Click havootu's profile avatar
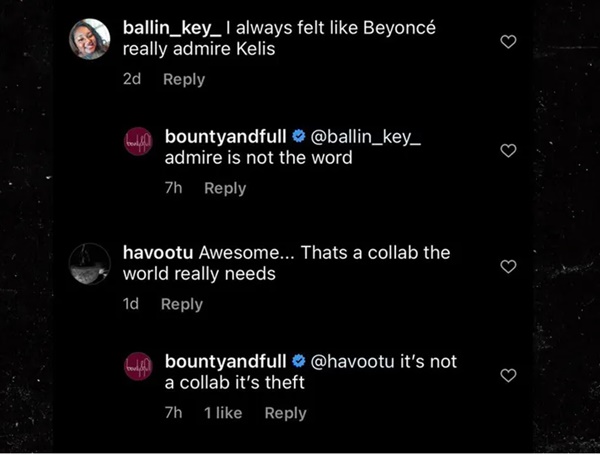Image resolution: width=600 pixels, height=455 pixels. (x=88, y=263)
